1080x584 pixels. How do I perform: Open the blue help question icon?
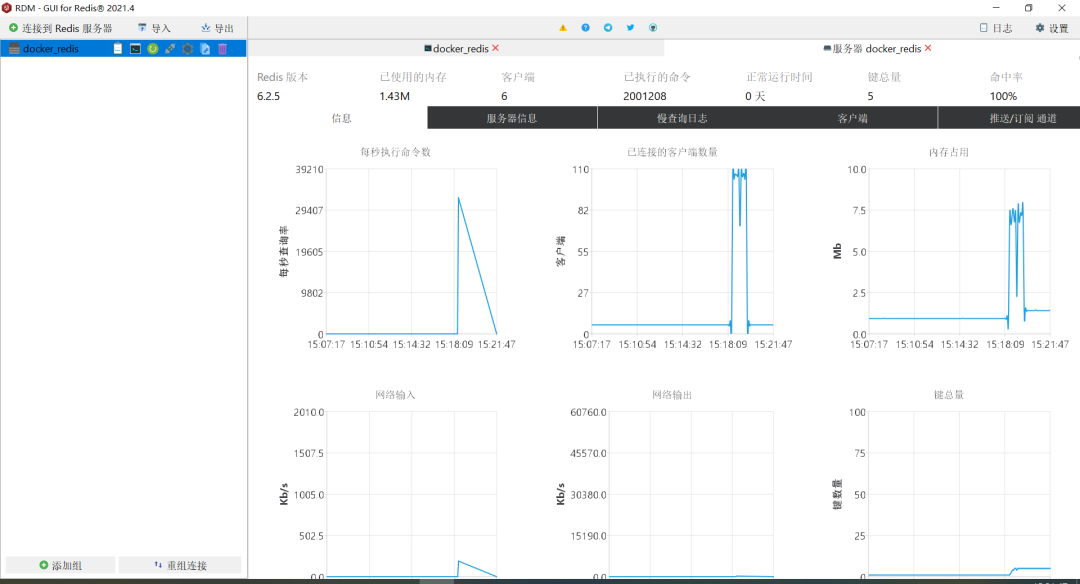pos(585,28)
